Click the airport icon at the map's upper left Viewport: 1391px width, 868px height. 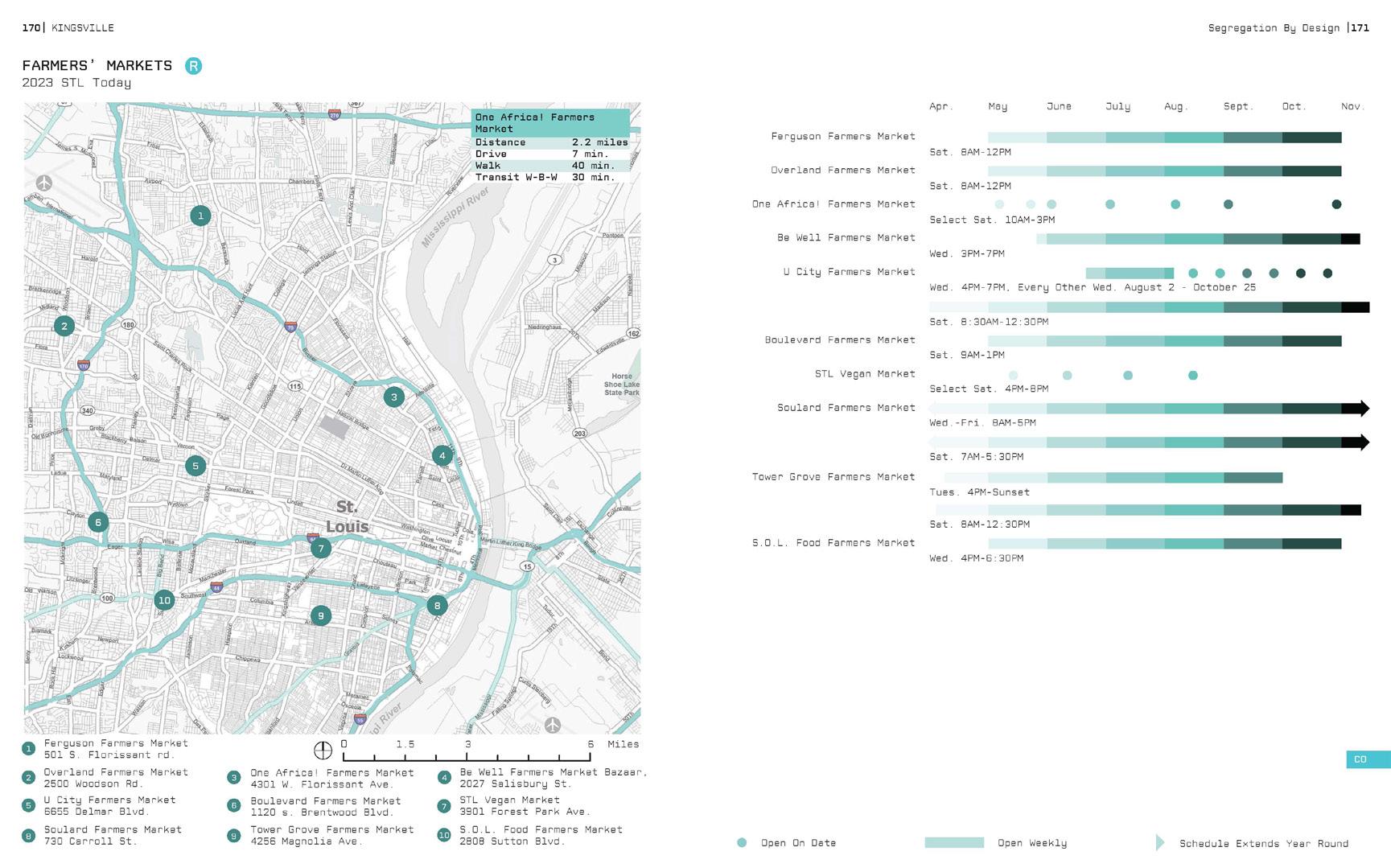pos(44,183)
